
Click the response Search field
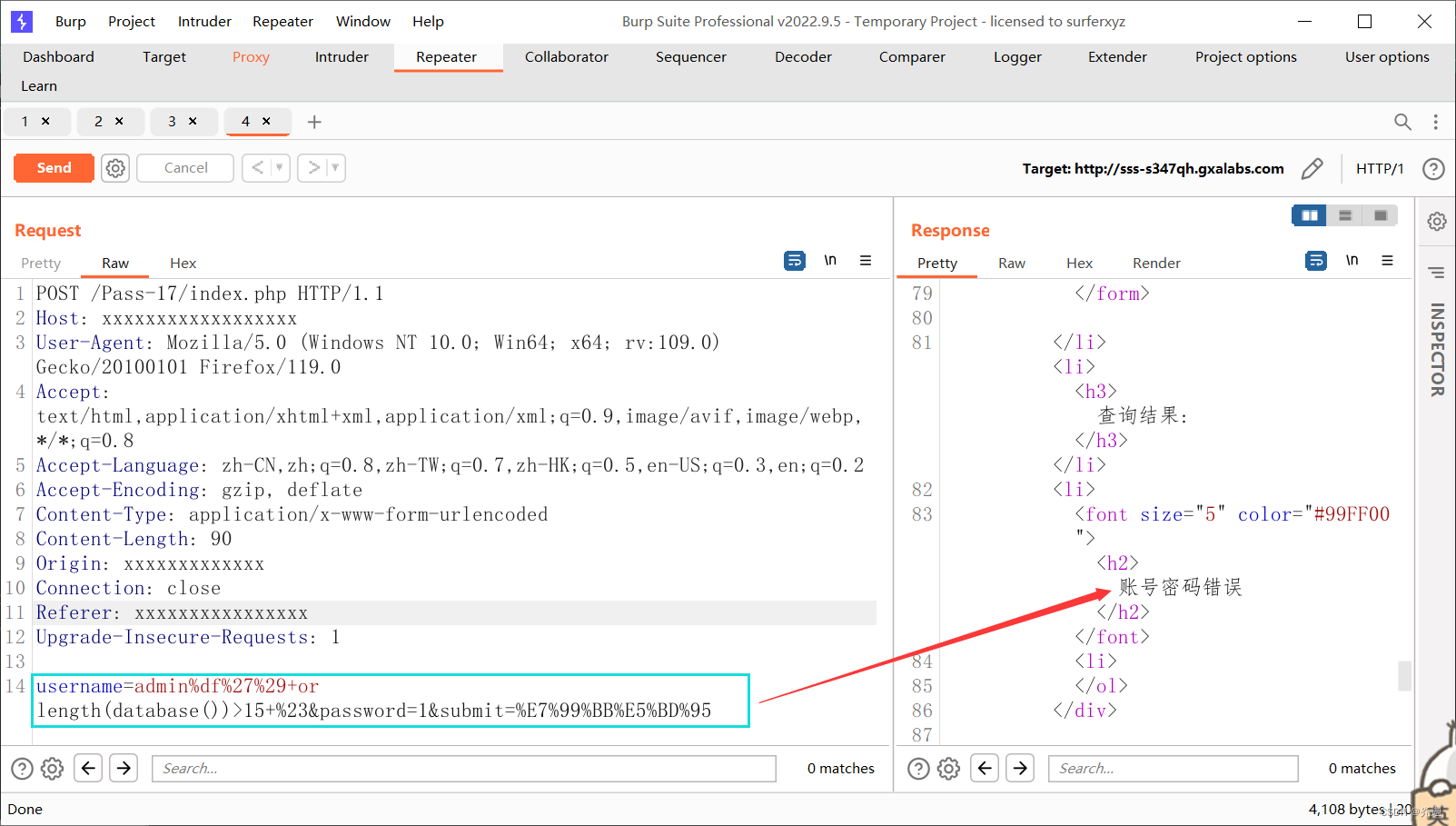[1173, 769]
